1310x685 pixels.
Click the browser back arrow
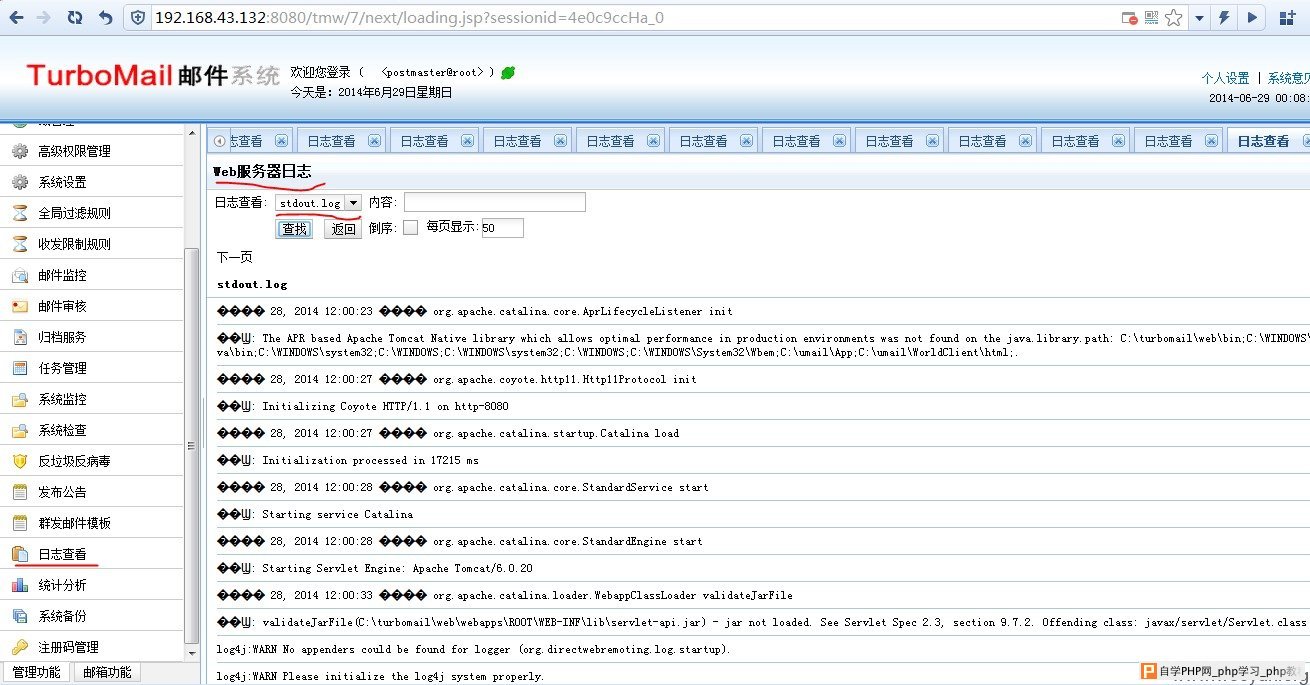15,18
